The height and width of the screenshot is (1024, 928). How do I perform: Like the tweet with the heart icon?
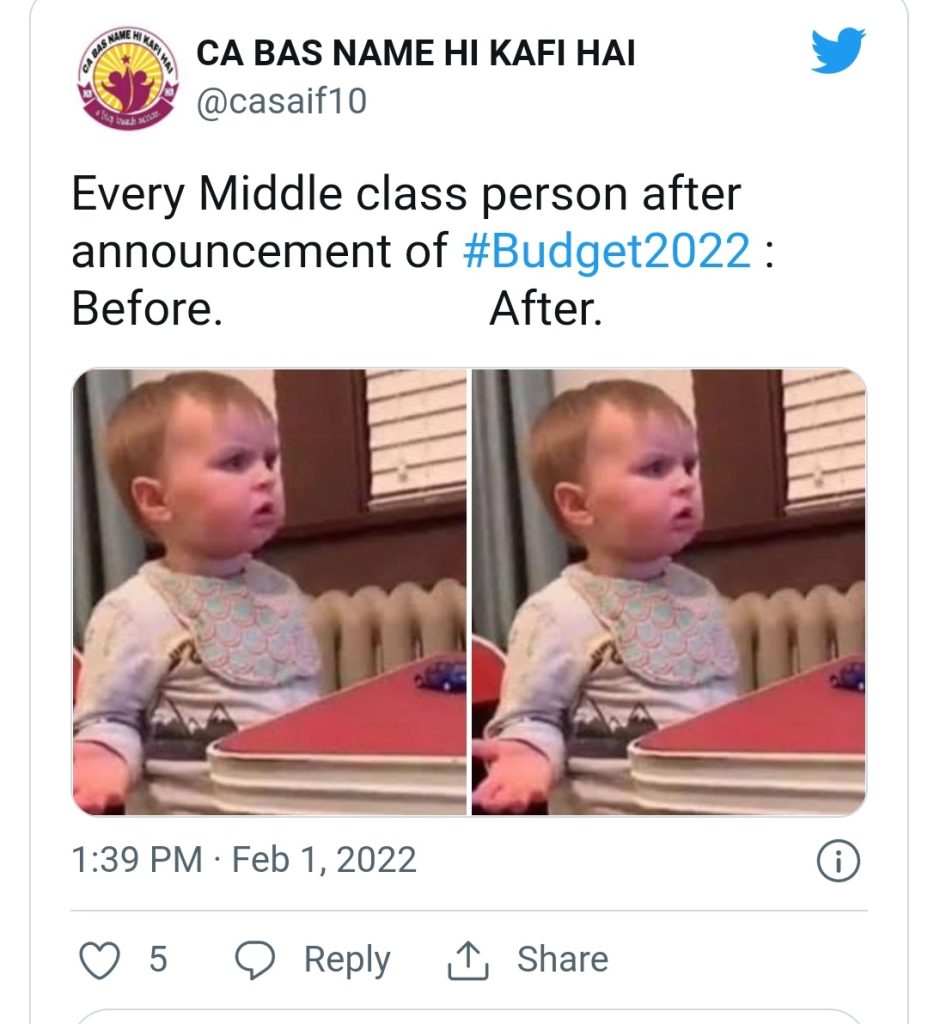[99, 960]
